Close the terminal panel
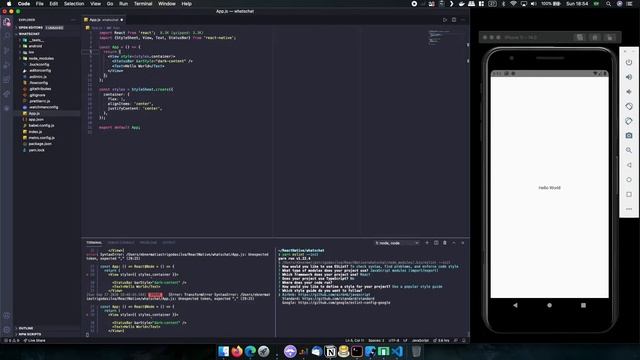 pos(463,243)
